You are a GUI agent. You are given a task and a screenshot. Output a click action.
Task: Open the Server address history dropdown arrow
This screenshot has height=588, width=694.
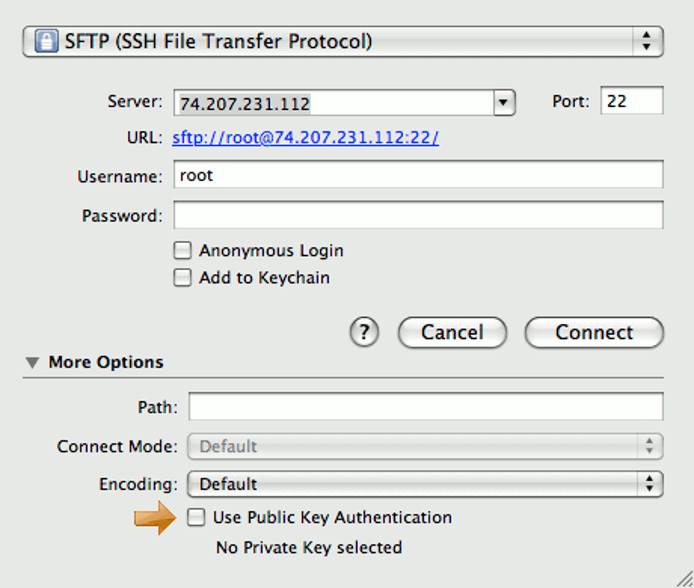point(504,102)
